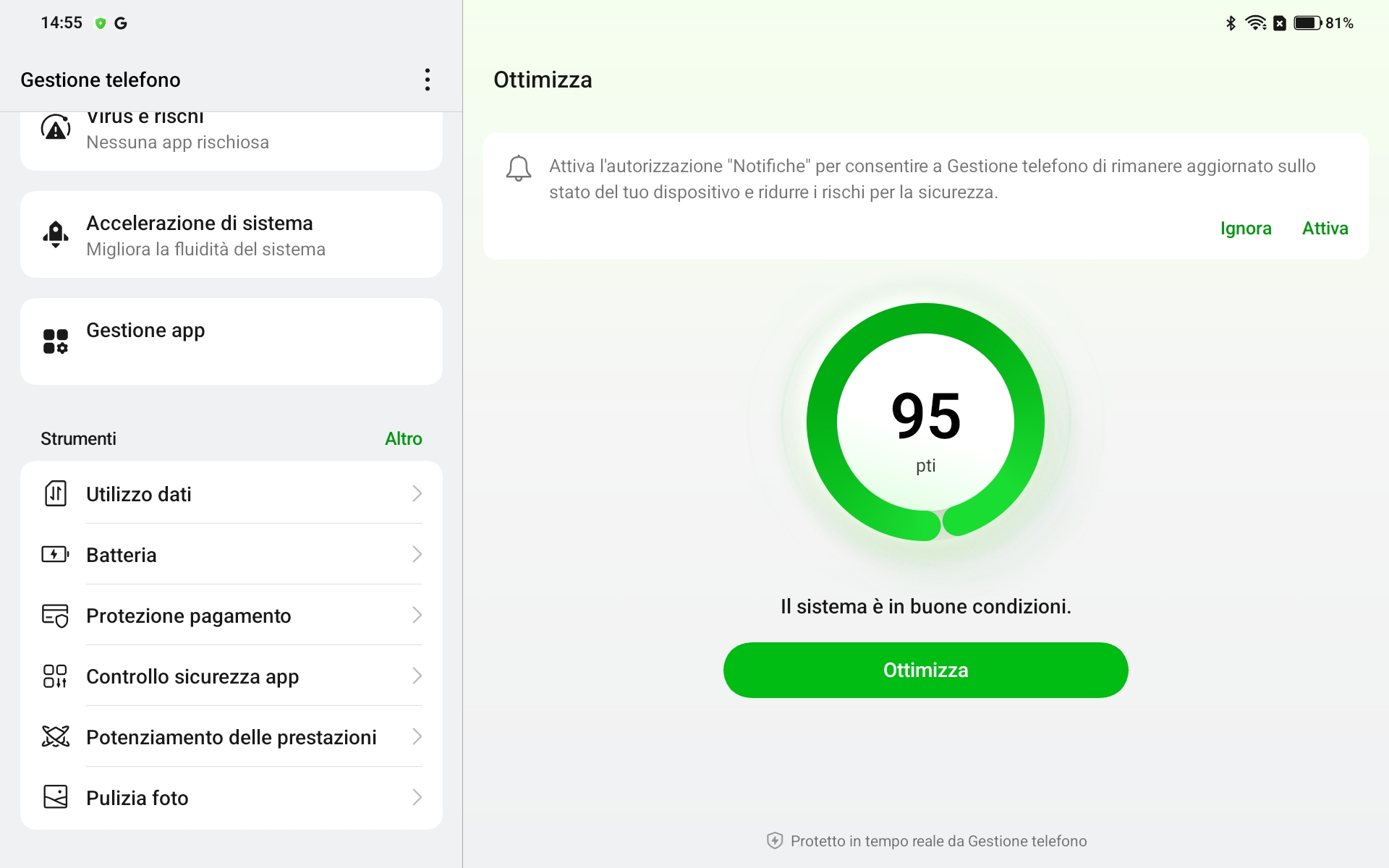Tap the Batteria charging icon

56,554
